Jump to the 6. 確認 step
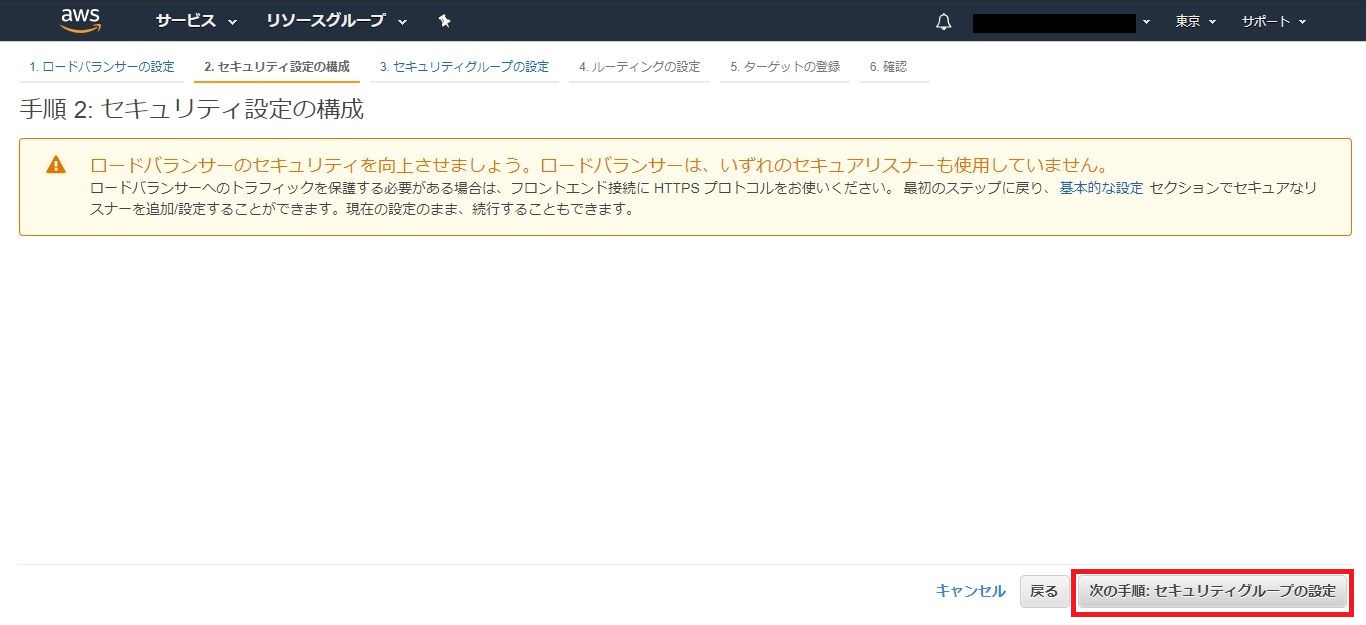Screen dimensions: 1366x625 tap(888, 67)
